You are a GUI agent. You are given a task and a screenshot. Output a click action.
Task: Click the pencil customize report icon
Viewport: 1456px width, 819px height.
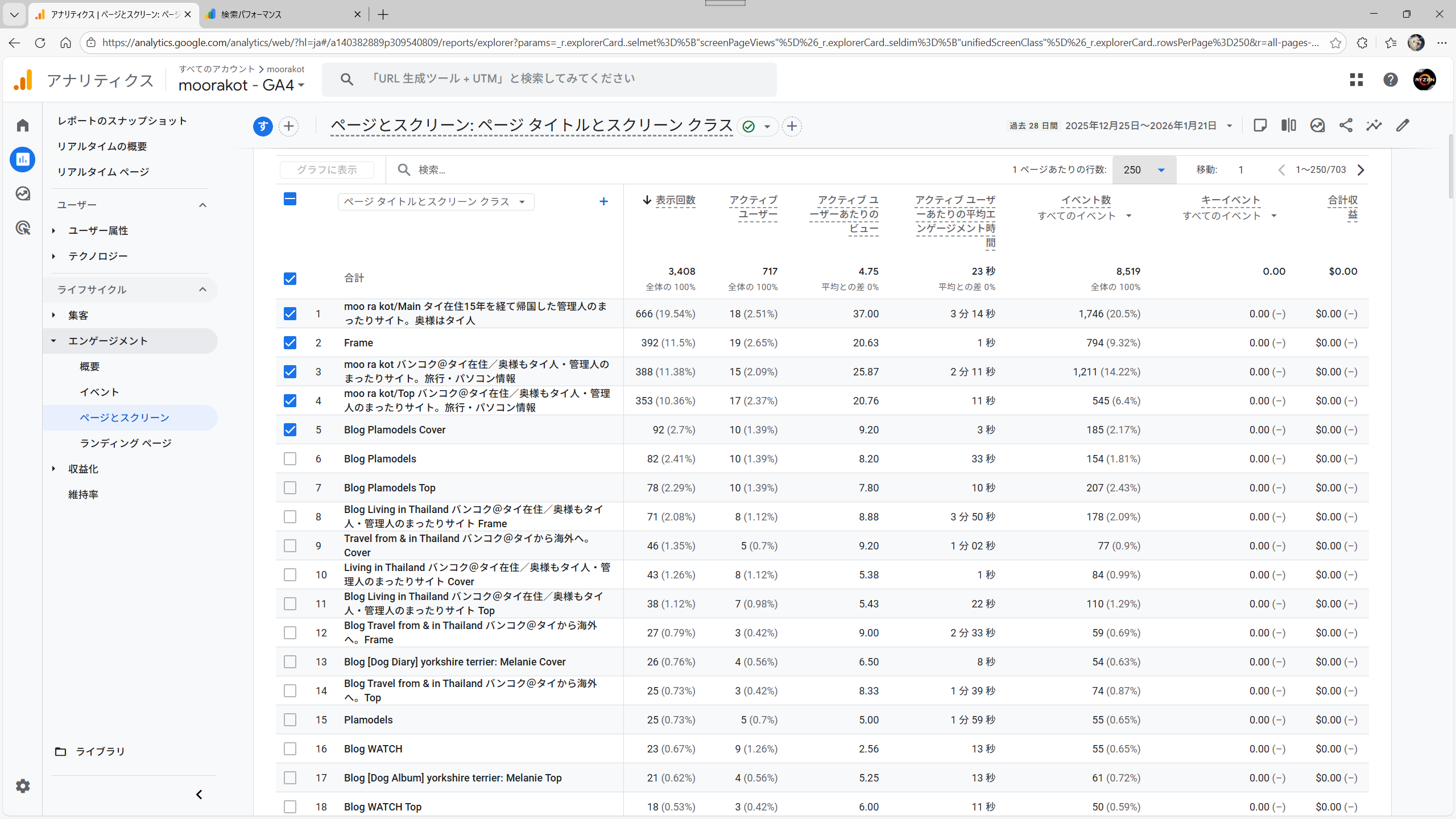pos(1403,126)
